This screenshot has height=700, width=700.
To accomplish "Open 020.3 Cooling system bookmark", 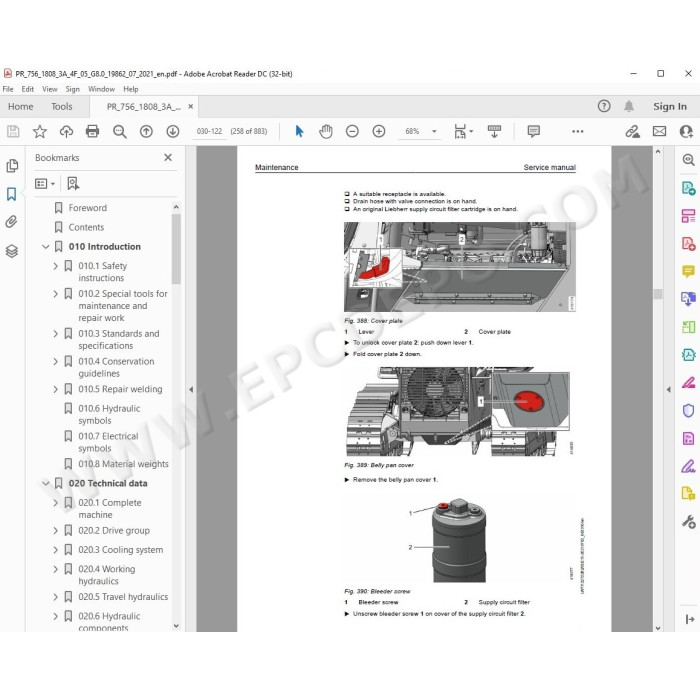I will click(121, 550).
